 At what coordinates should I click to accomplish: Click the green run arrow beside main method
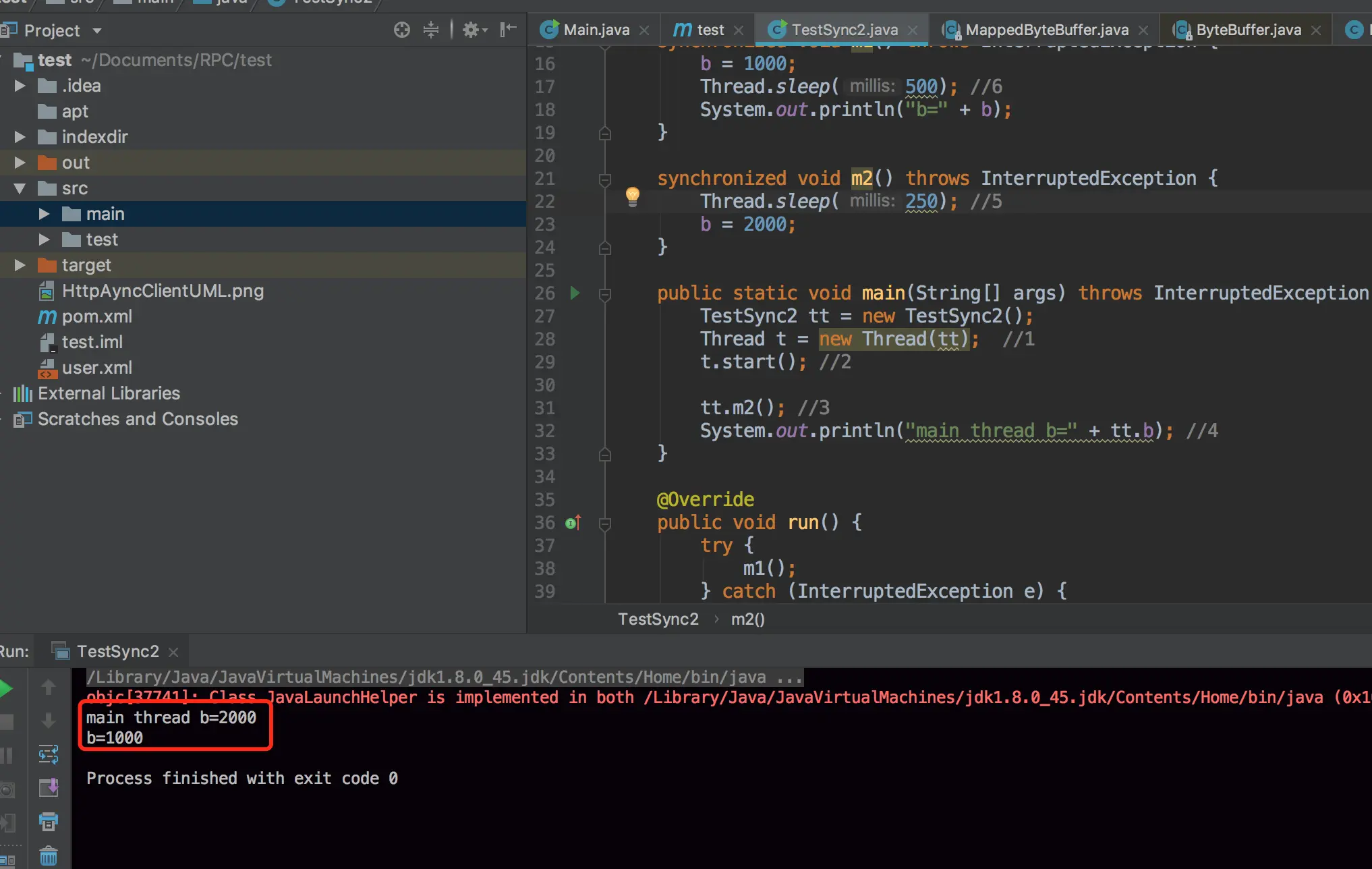point(575,293)
